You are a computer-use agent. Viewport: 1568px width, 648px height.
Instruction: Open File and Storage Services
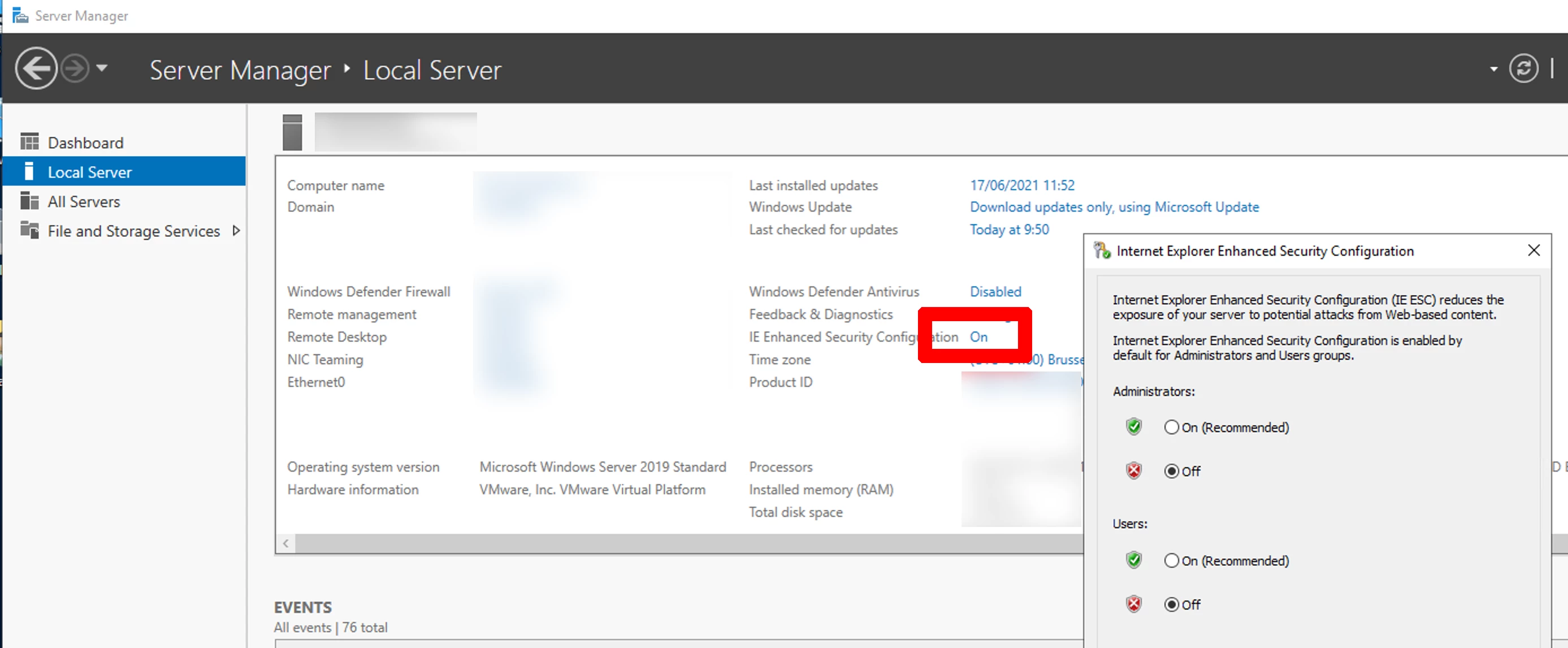coord(133,231)
